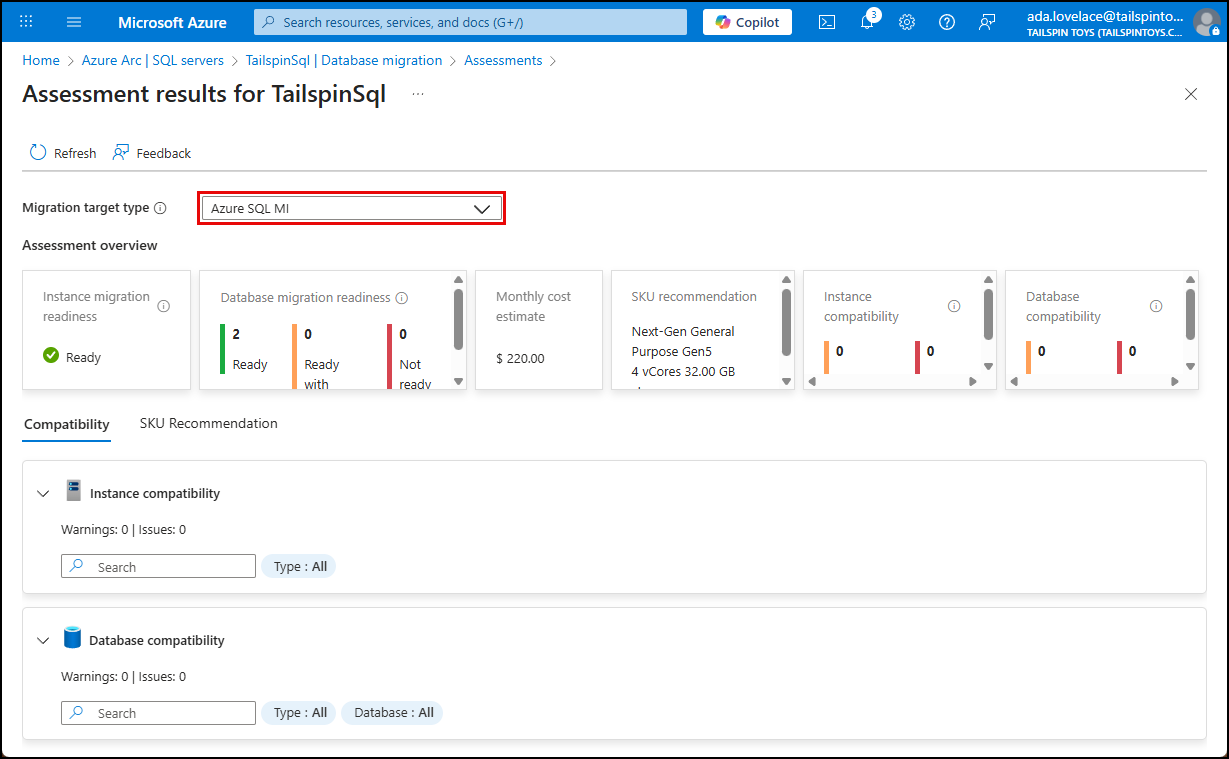
Task: Open the Notifications bell icon
Action: pos(866,21)
